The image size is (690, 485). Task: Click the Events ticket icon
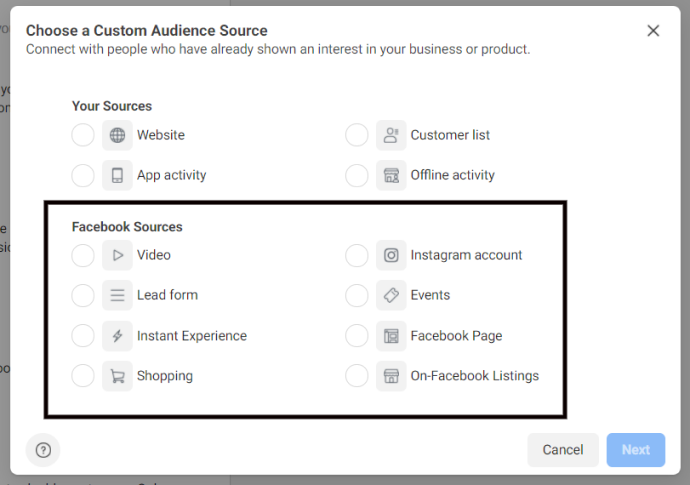pos(391,295)
